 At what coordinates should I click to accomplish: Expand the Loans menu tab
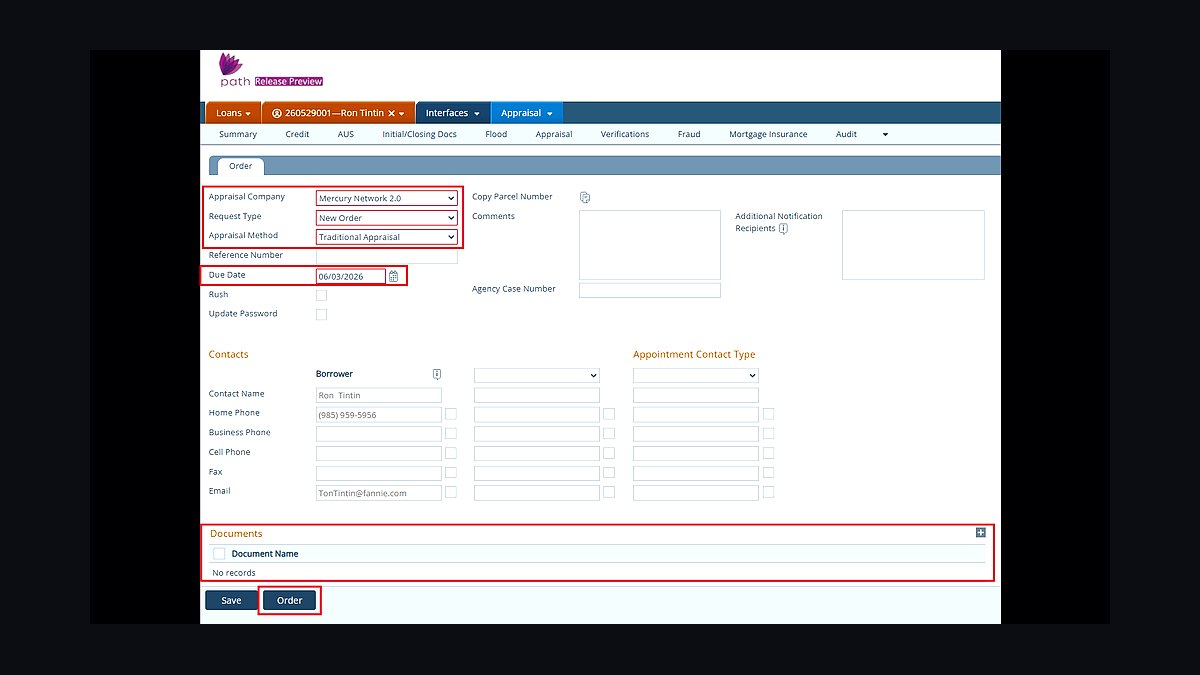(233, 113)
